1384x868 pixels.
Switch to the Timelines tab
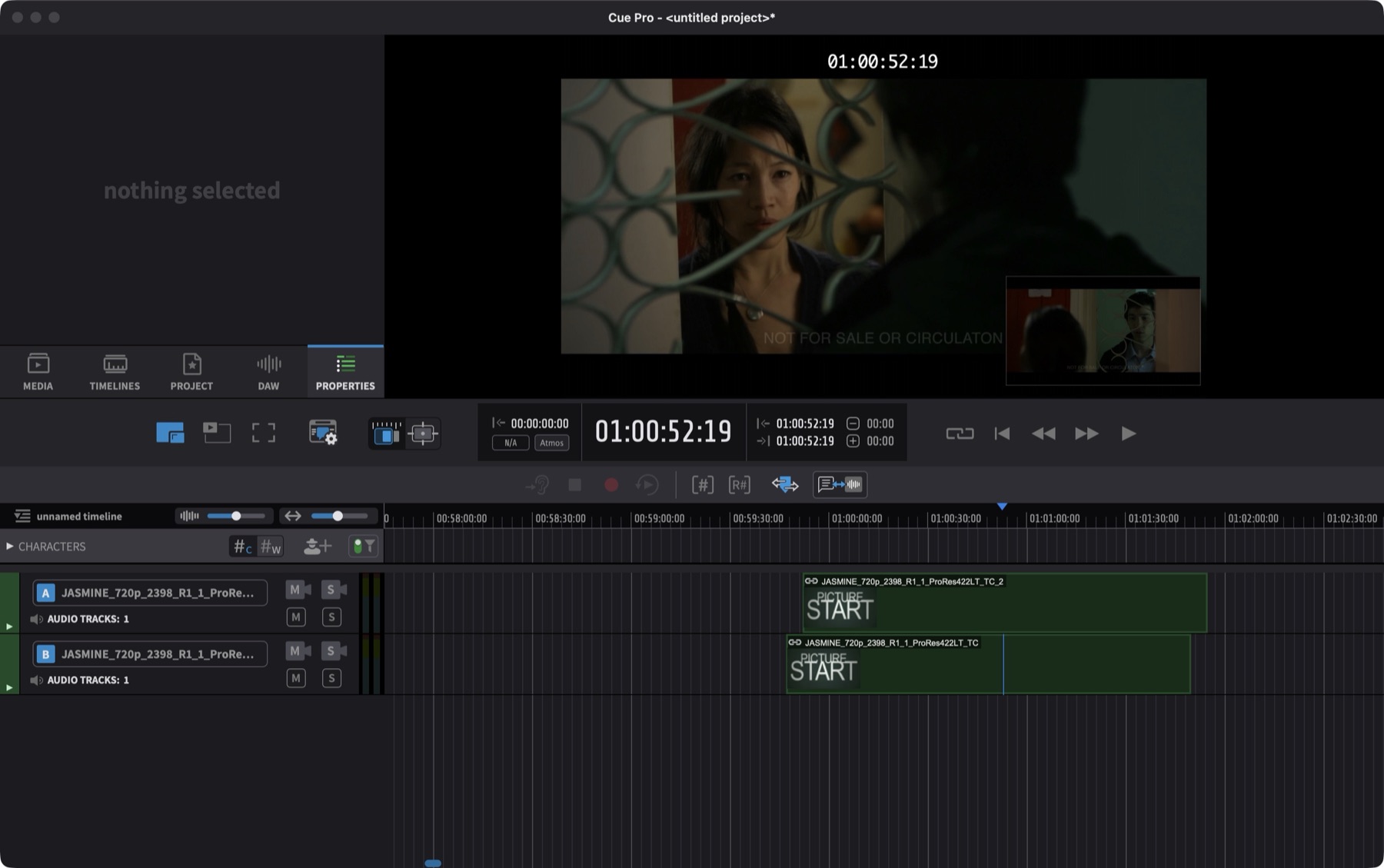pyautogui.click(x=115, y=371)
